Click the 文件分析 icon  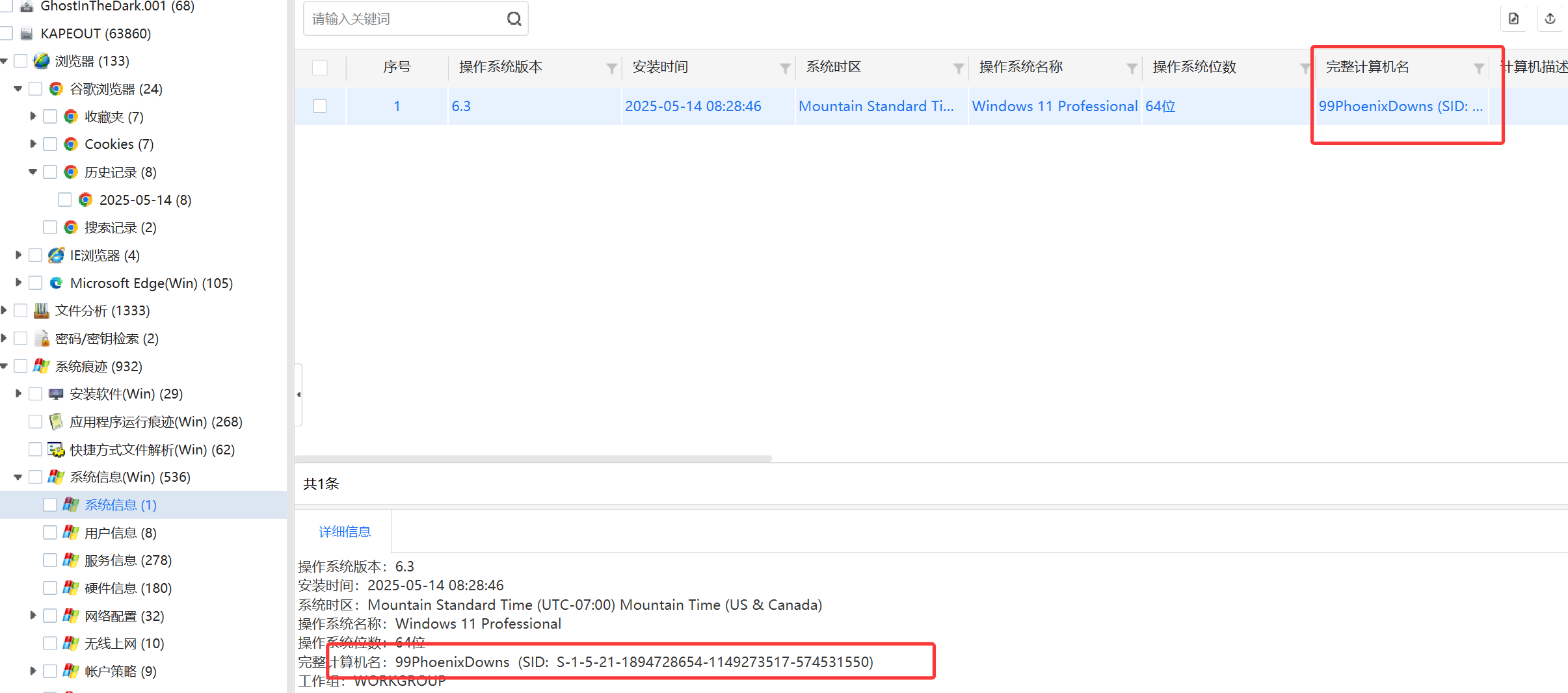pos(41,311)
